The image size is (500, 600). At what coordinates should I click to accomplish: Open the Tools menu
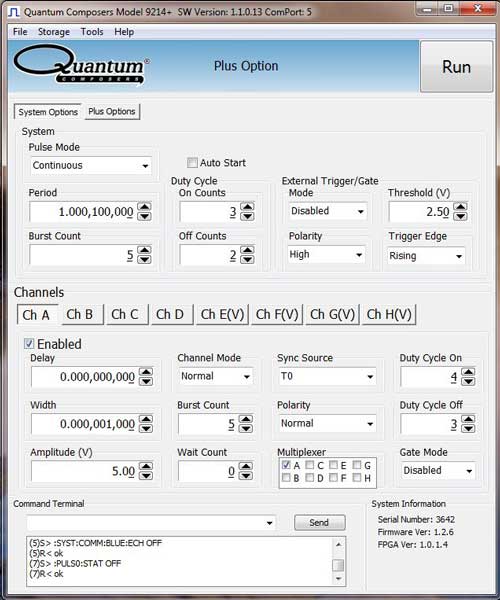(92, 32)
